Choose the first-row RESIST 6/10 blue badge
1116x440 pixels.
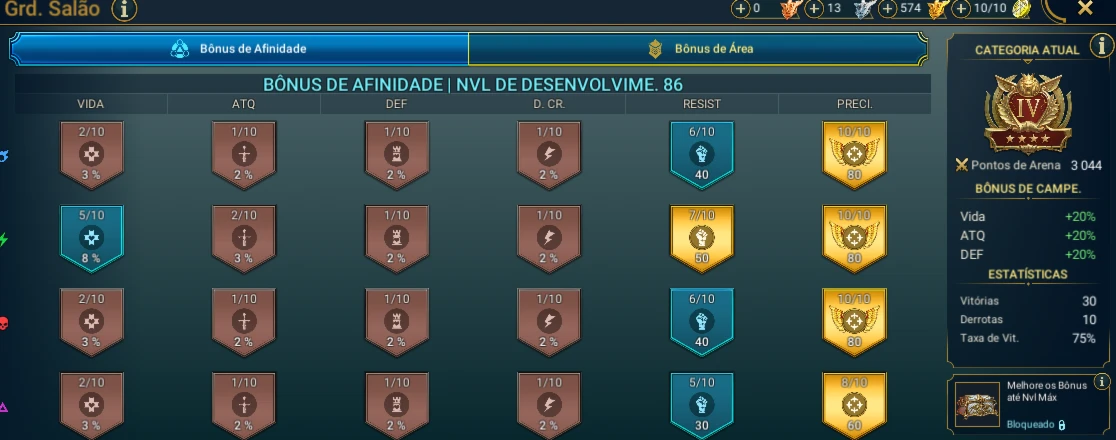coord(701,154)
